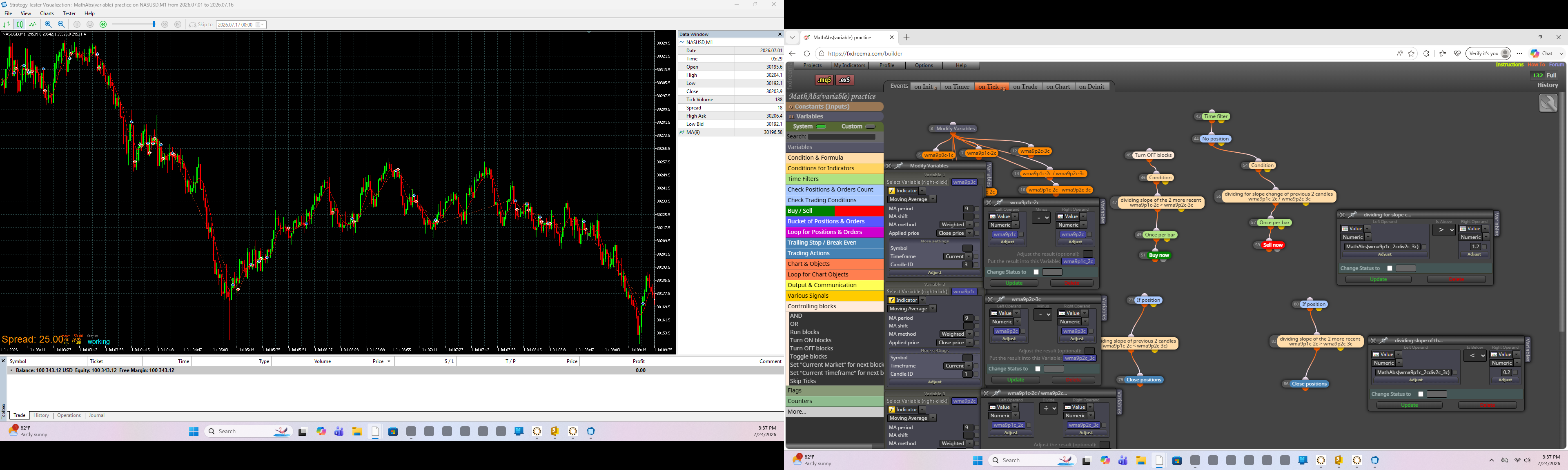Tick checkbox beside 1.2 right operand value
Image resolution: width=1568 pixels, height=470 pixels.
[x=1485, y=247]
